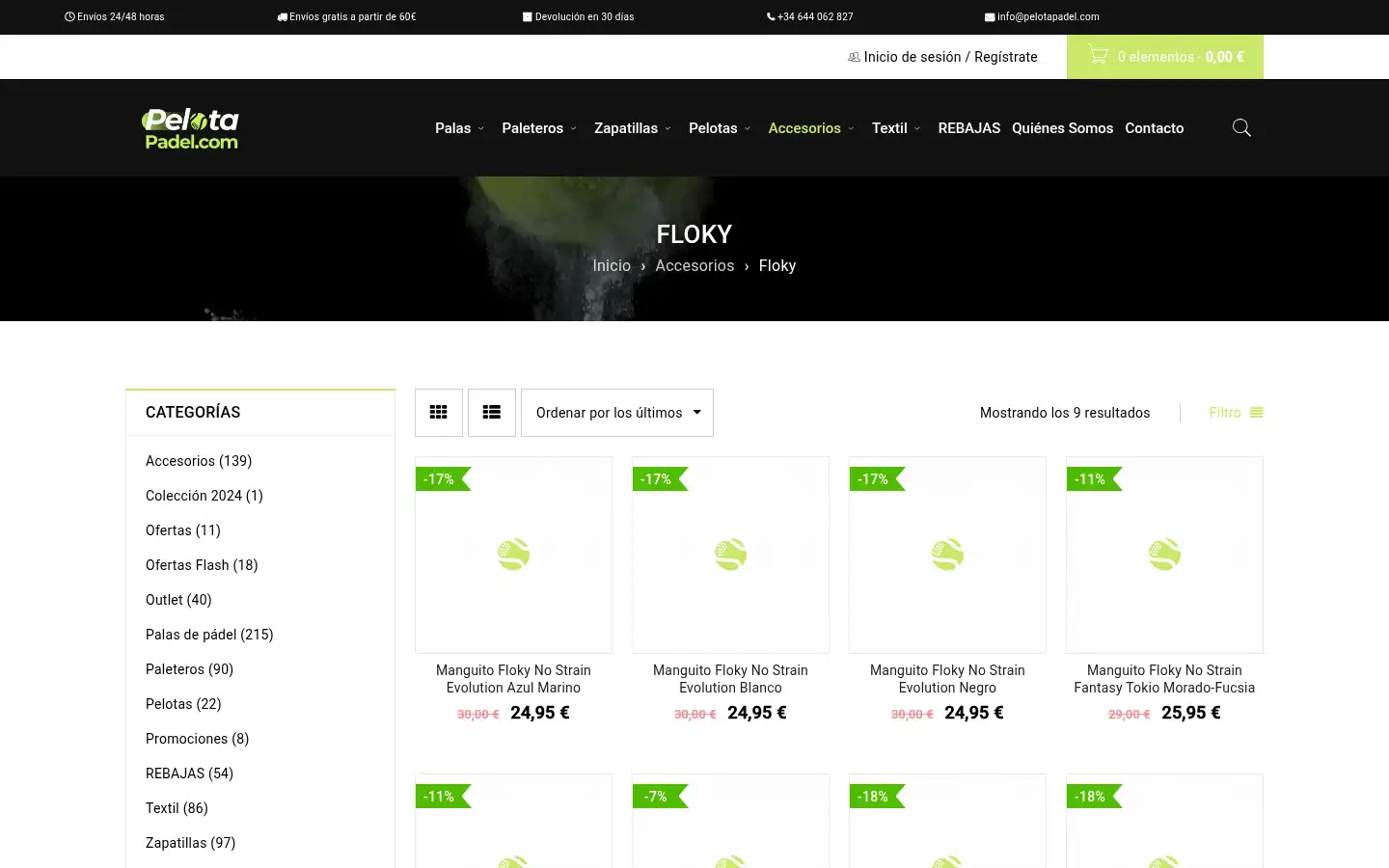The image size is (1389, 868).
Task: Expand the Accesorios menu chevron
Action: pos(851,128)
